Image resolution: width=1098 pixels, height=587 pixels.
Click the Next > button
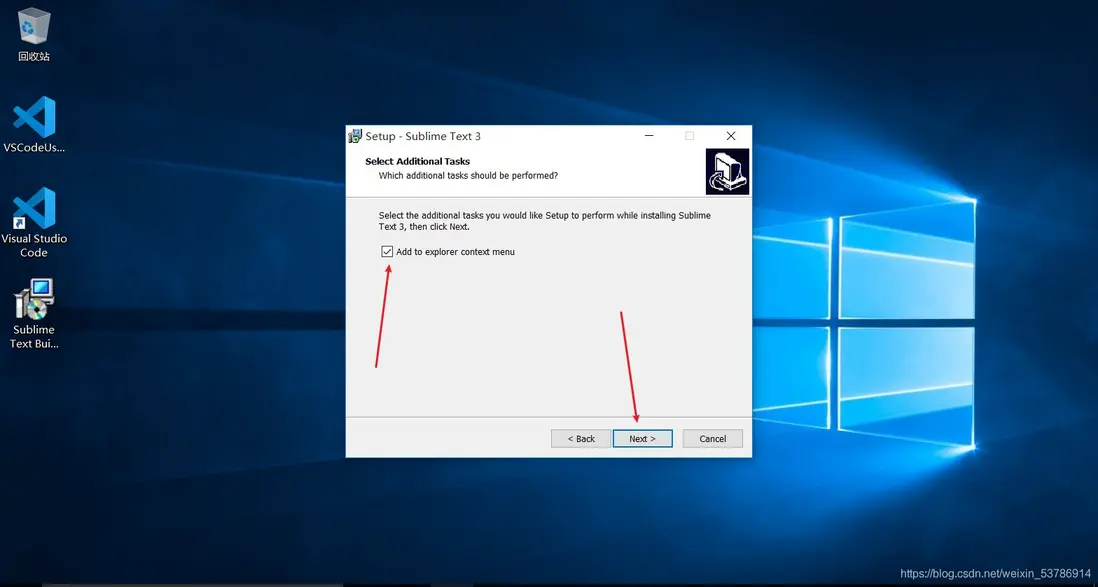point(642,438)
